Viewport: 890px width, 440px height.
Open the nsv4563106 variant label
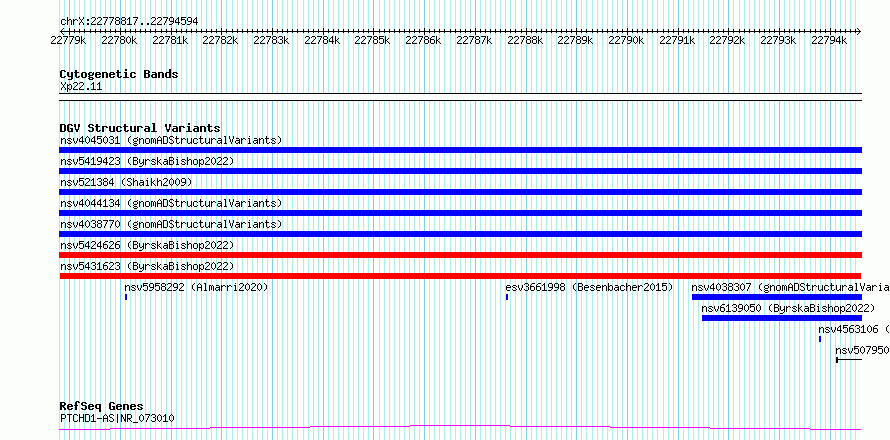pyautogui.click(x=854, y=329)
